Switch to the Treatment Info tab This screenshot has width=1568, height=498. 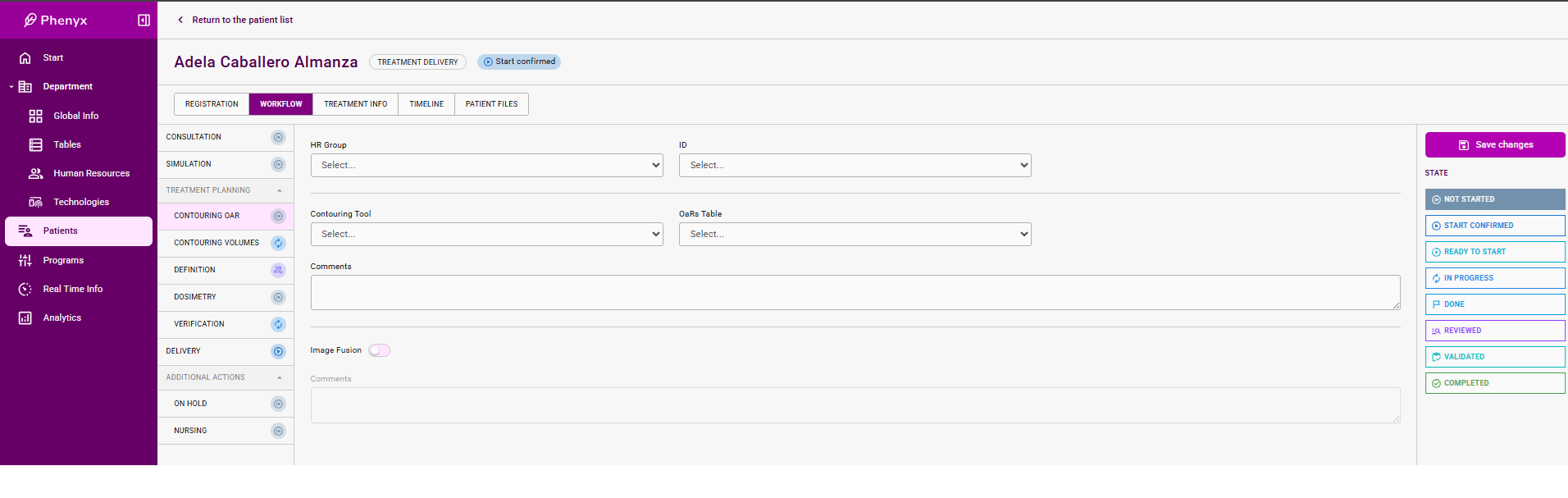355,104
